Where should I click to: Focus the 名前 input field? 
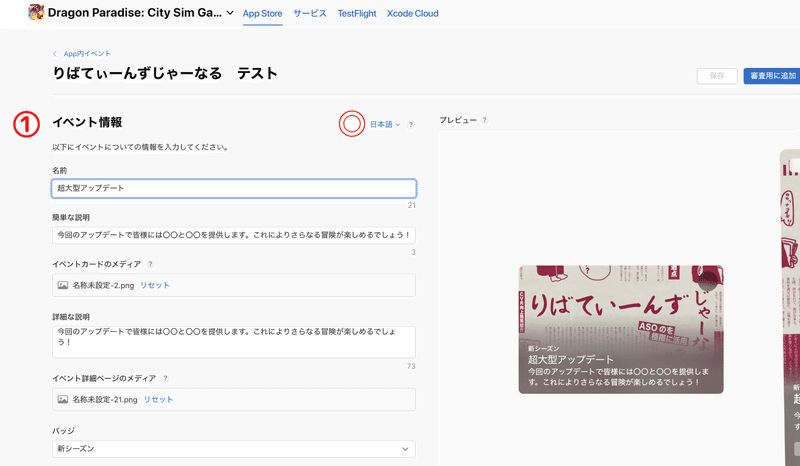pyautogui.click(x=234, y=188)
